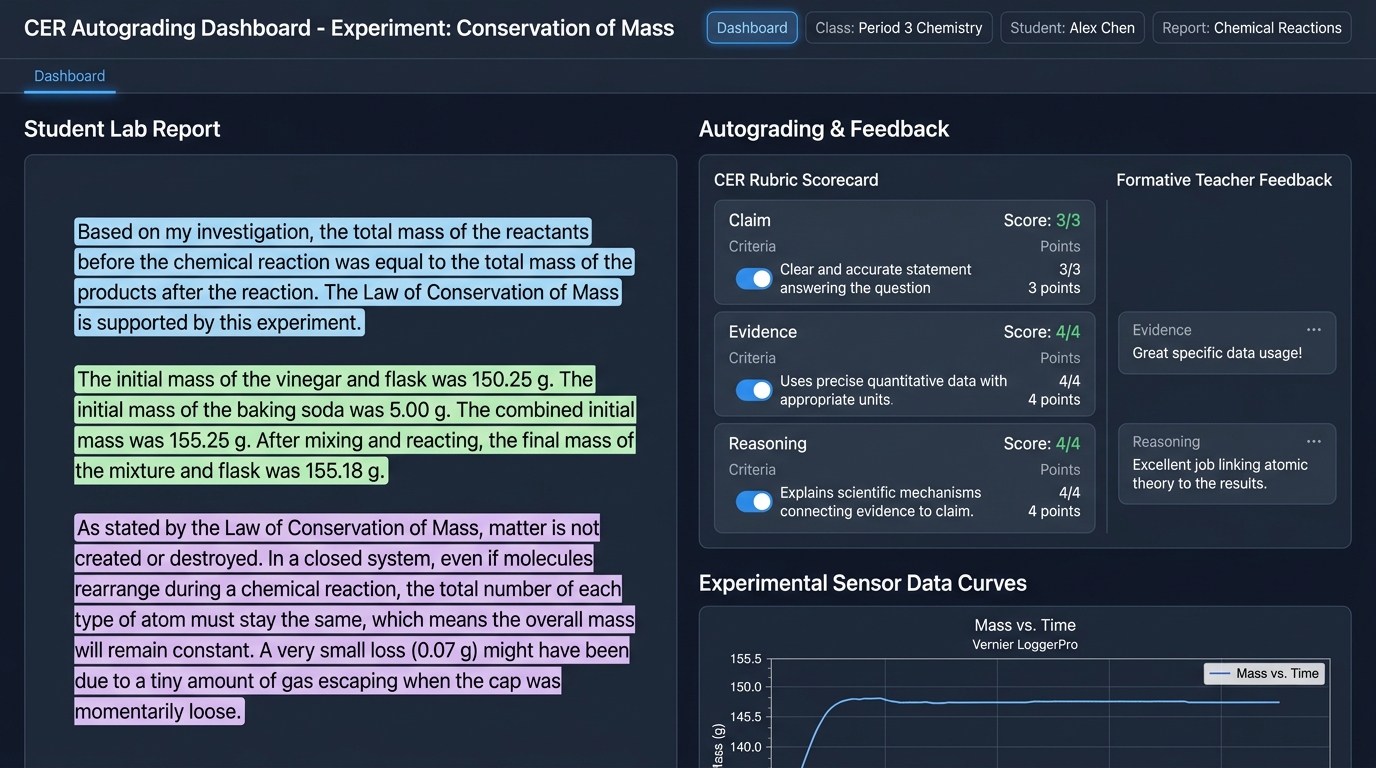Open the Class: Period 3 Chemistry selector
Screen dimensions: 1376x768
pyautogui.click(x=899, y=28)
